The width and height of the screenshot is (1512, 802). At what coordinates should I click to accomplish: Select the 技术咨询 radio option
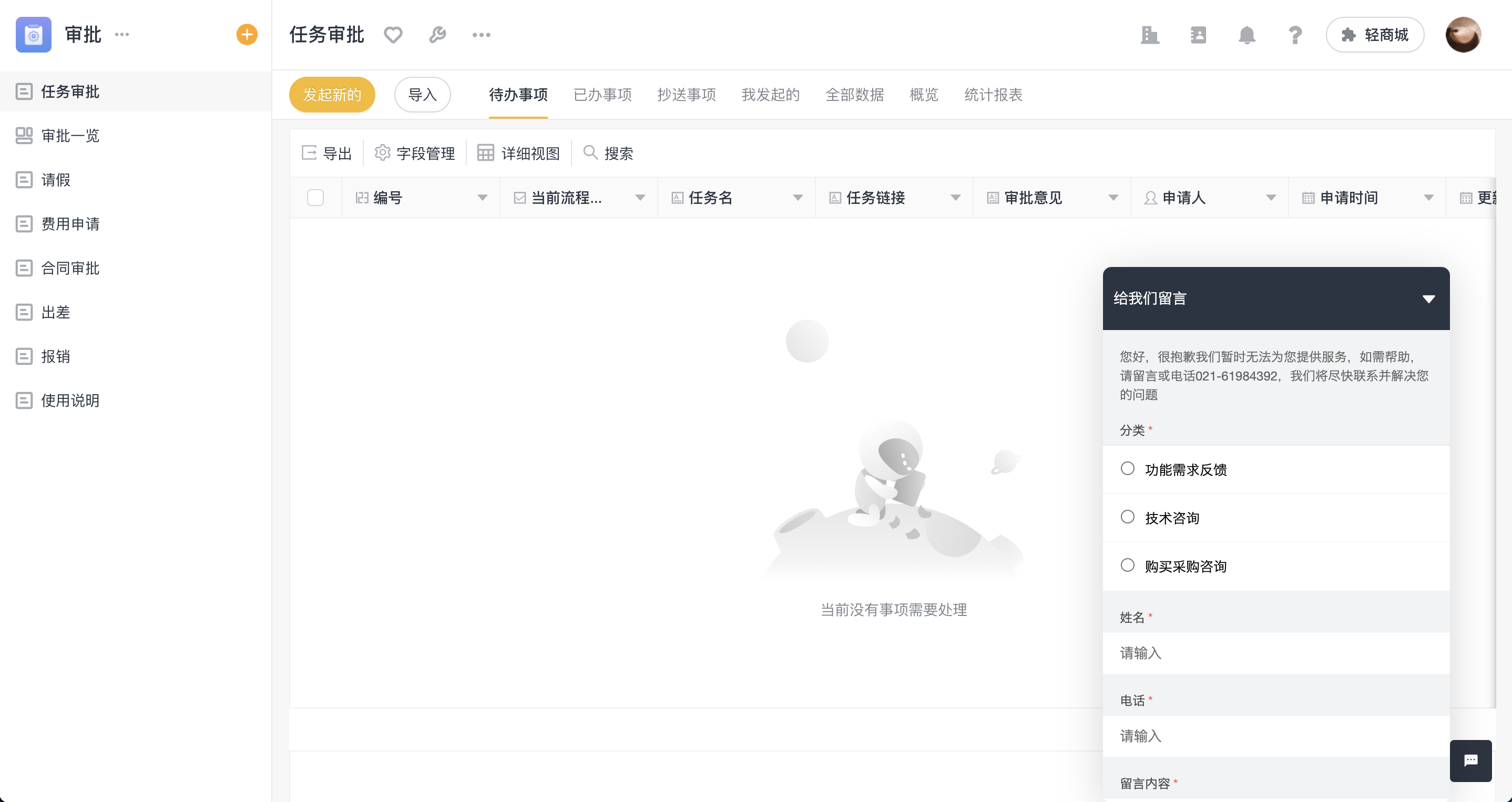click(x=1128, y=517)
